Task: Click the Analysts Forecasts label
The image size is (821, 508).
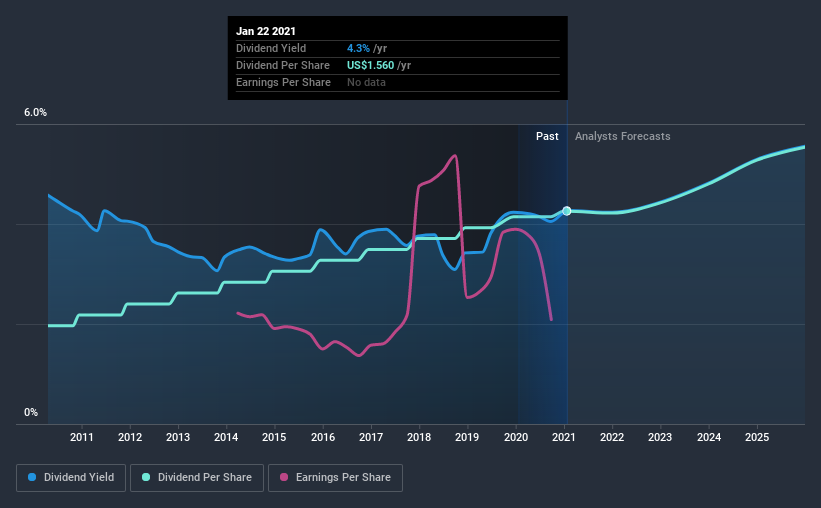Action: [x=623, y=137]
